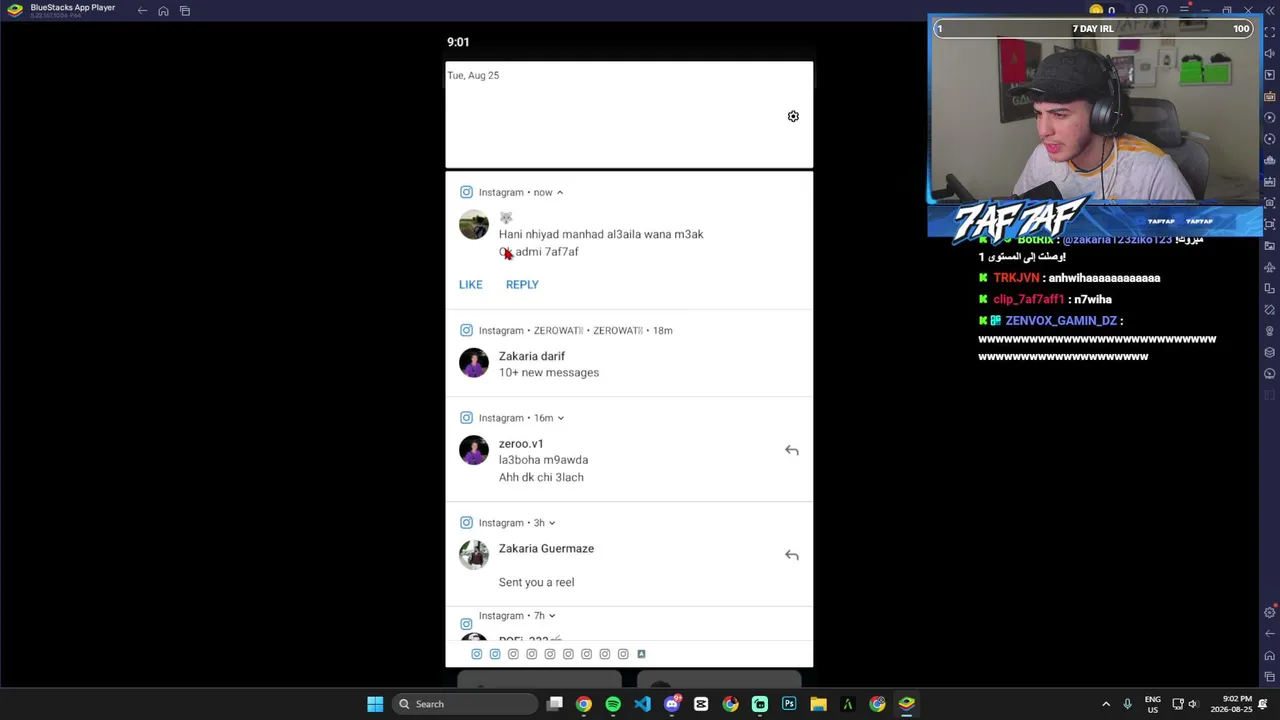Open recent apps icon in title bar
Screen dimensions: 1280x720
coord(185,11)
